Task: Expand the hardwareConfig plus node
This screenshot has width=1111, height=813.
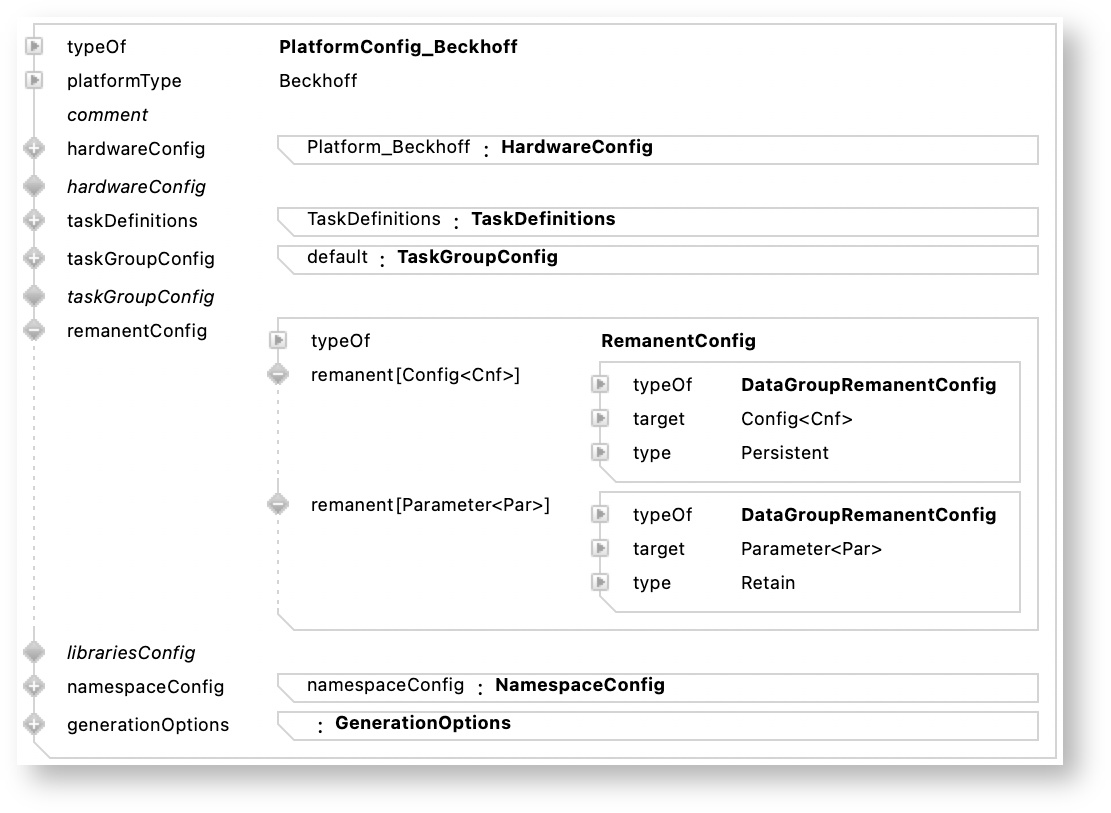Action: 35,149
